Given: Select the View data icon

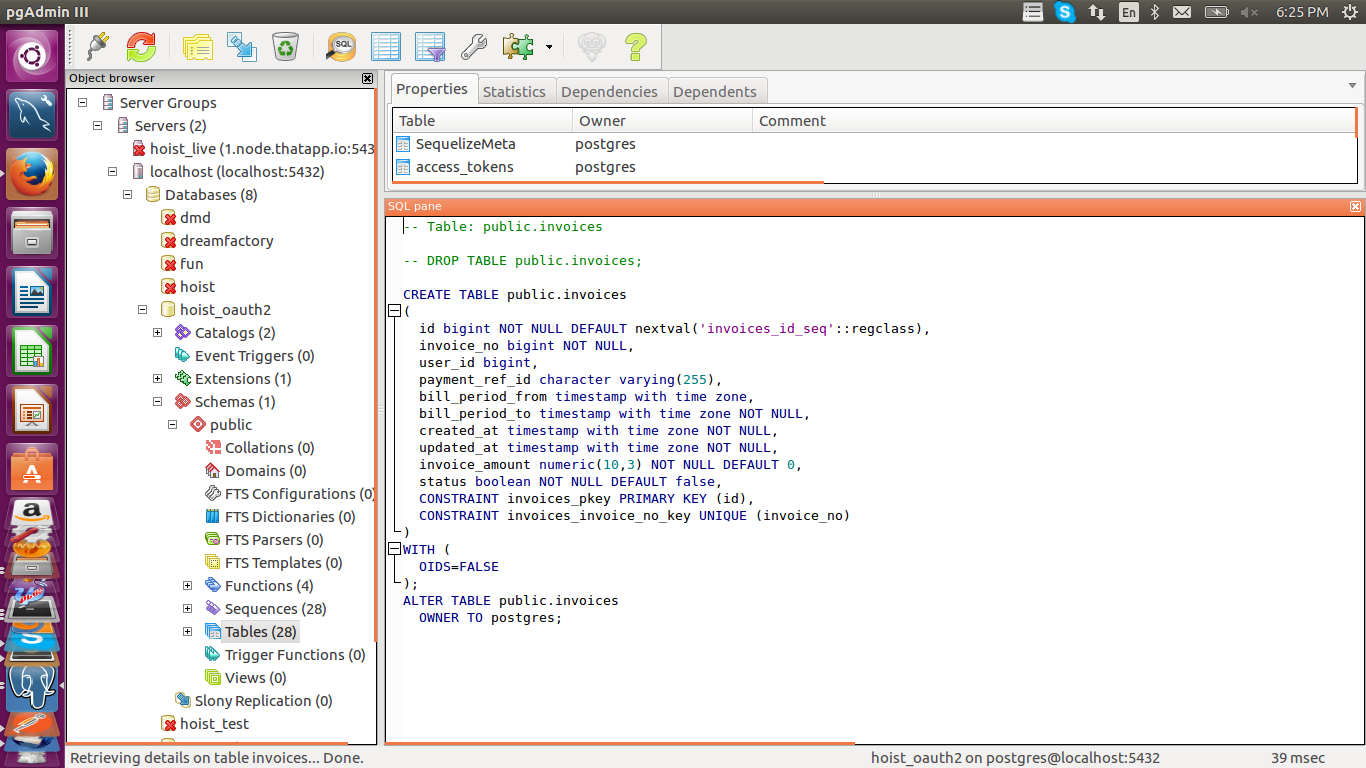Looking at the screenshot, I should point(385,46).
